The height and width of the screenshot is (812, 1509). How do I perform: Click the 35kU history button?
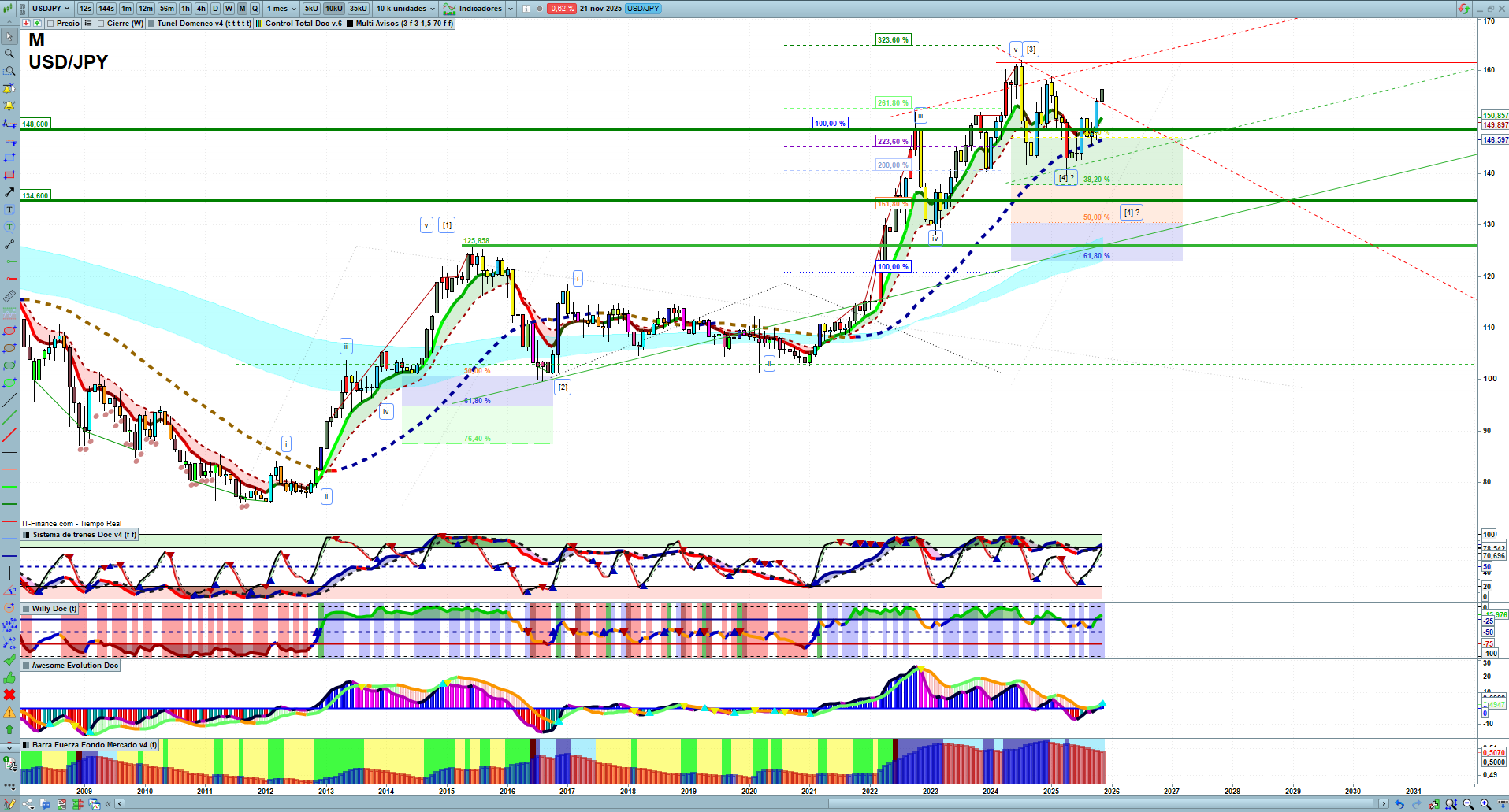click(x=359, y=9)
